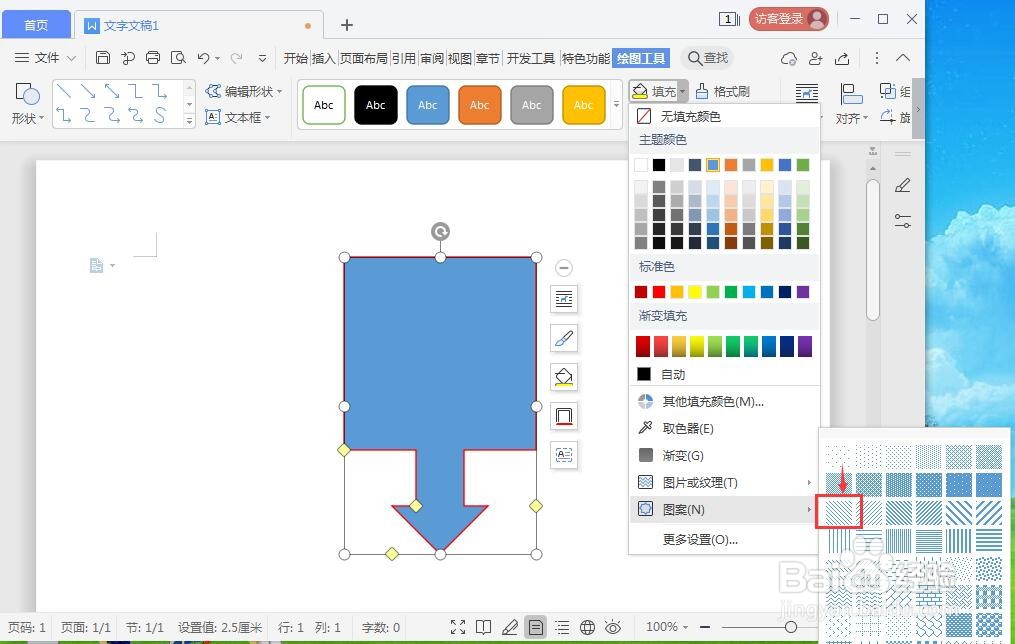Screen dimensions: 1015x644
Task: Click the 编辑形状 edit shape tool
Action: [x=244, y=91]
